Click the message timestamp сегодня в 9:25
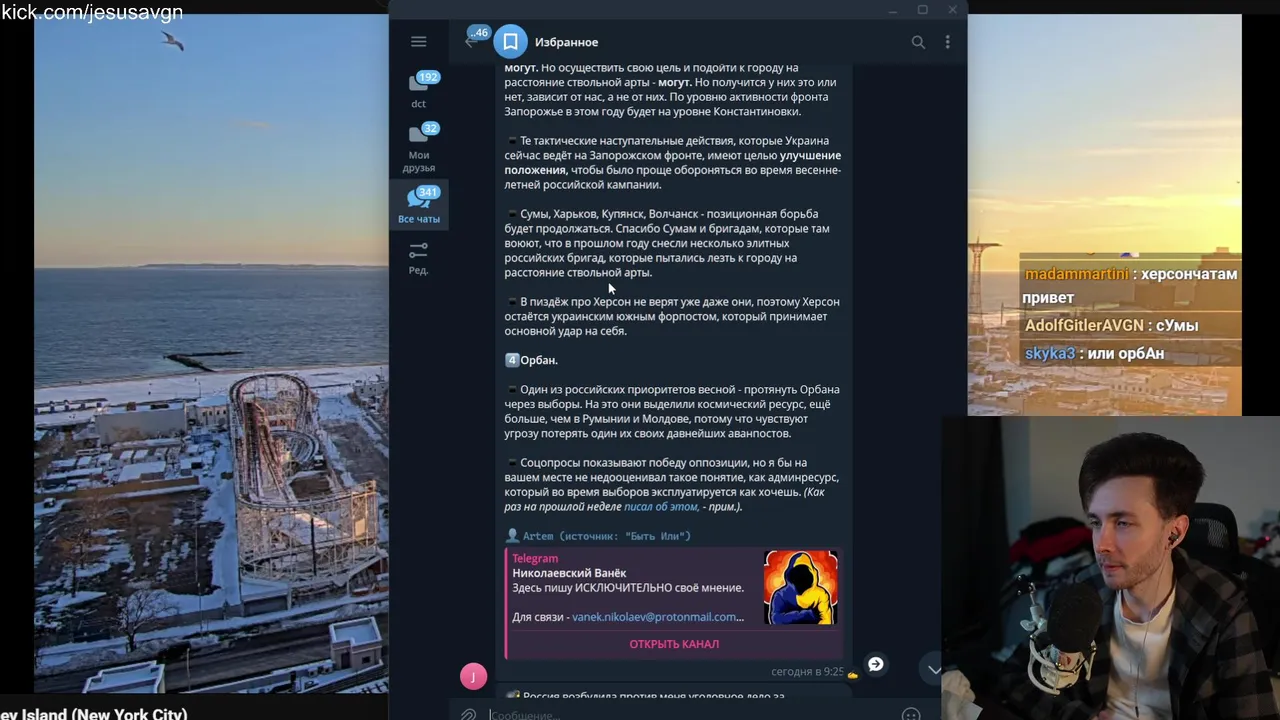The height and width of the screenshot is (720, 1280). pos(808,672)
